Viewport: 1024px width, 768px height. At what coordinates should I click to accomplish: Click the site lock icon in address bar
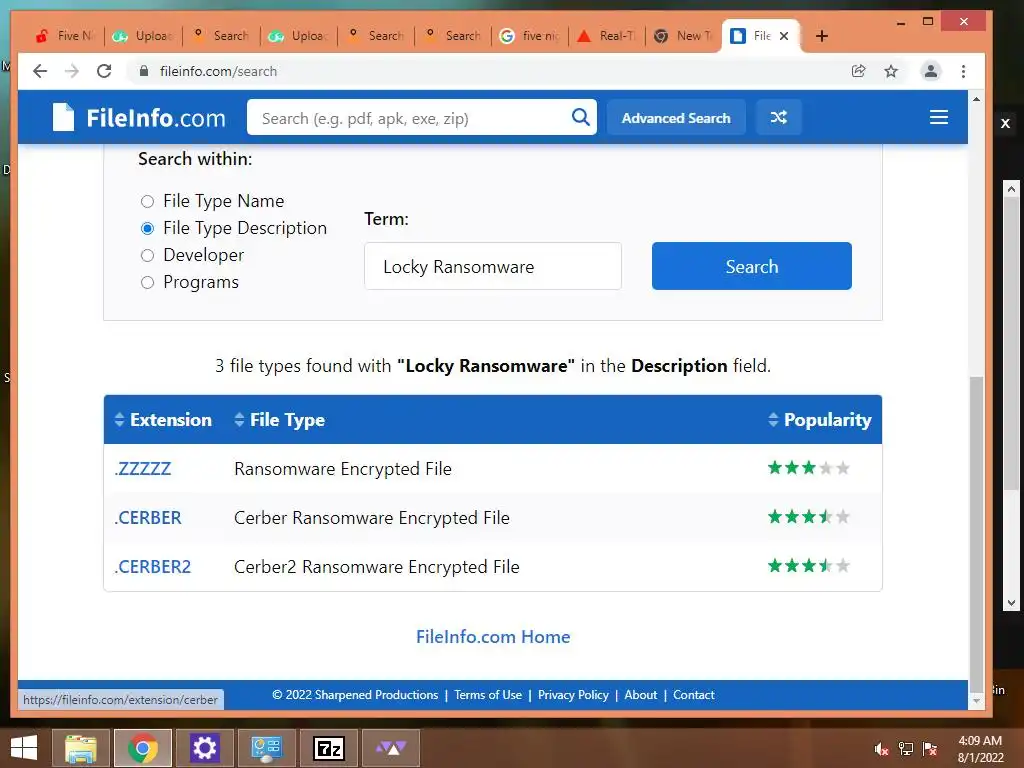144,71
